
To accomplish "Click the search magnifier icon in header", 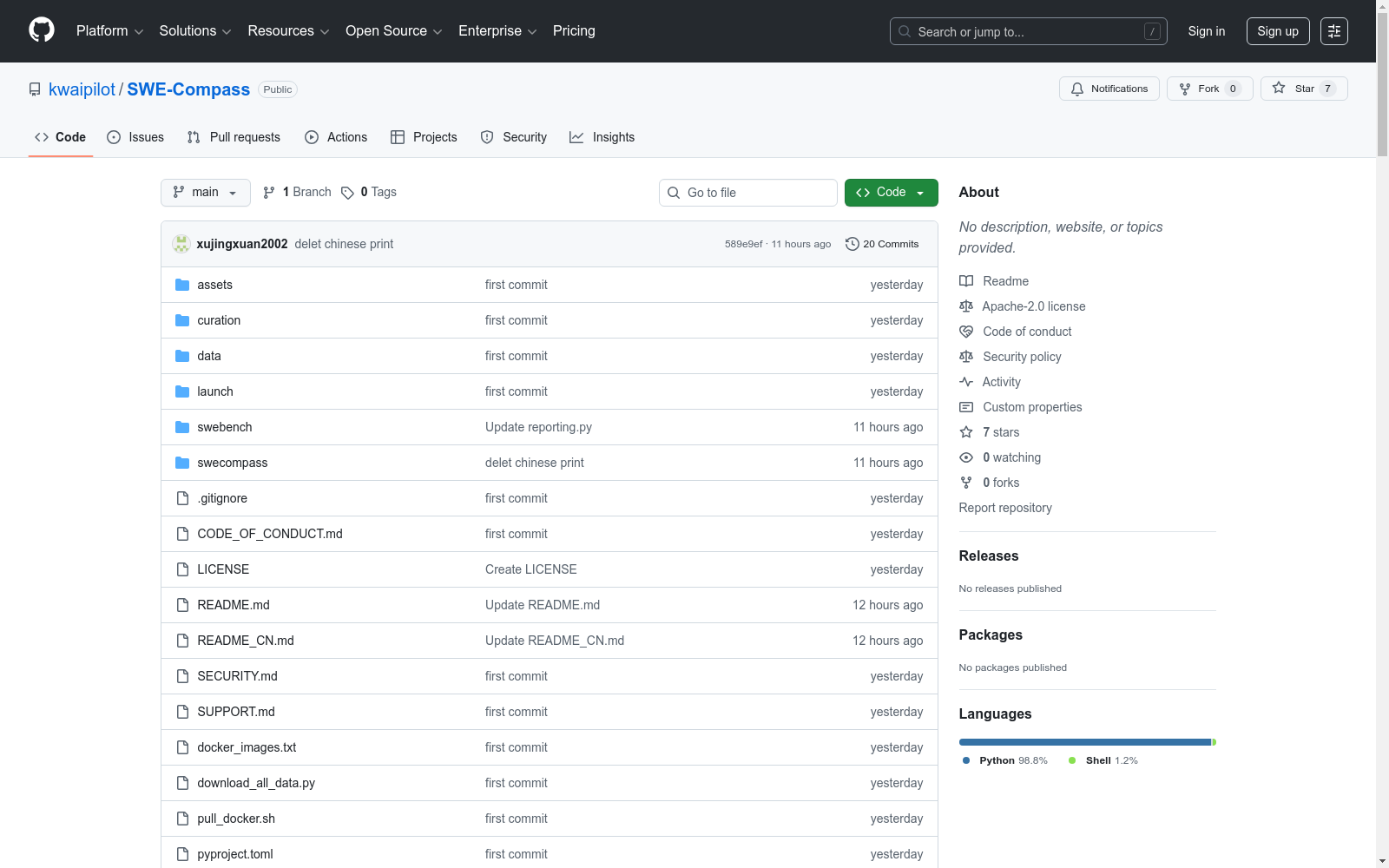I will 905,31.
